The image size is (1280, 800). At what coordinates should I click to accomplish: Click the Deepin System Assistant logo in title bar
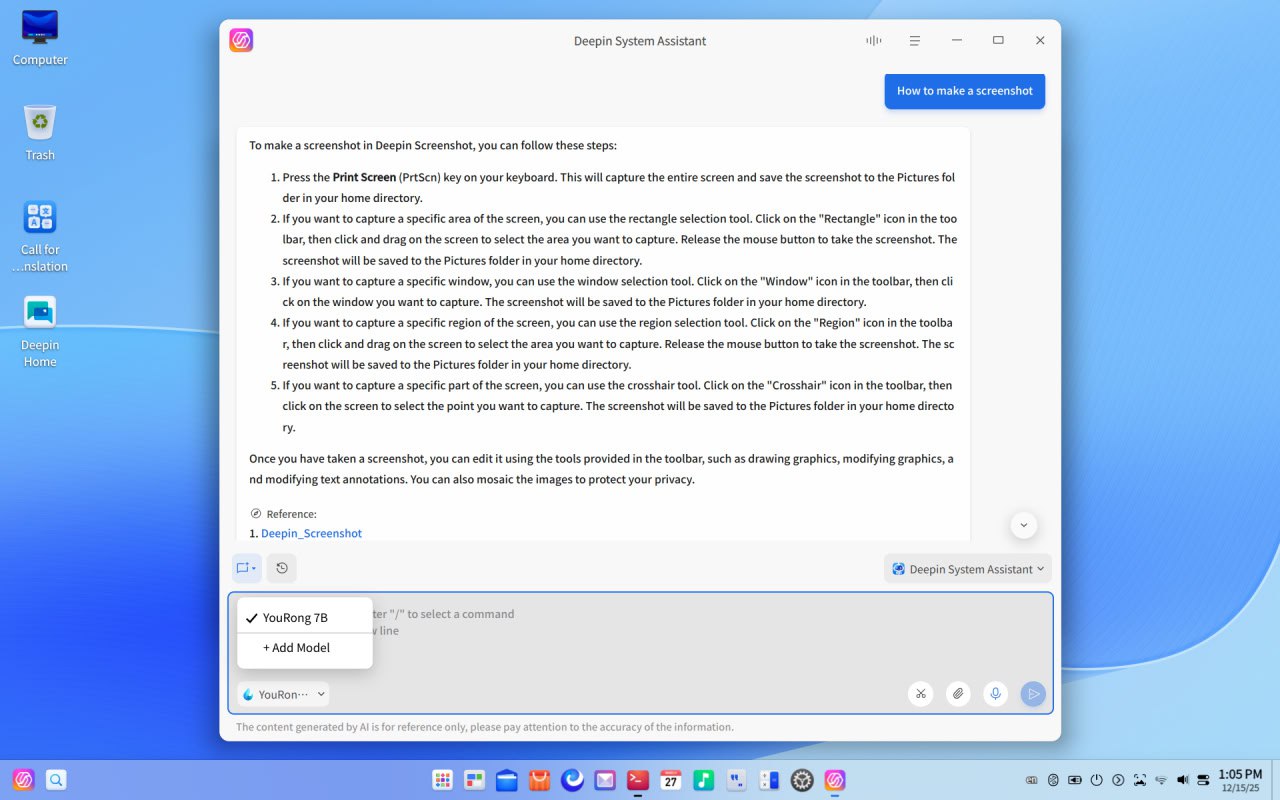pos(241,40)
